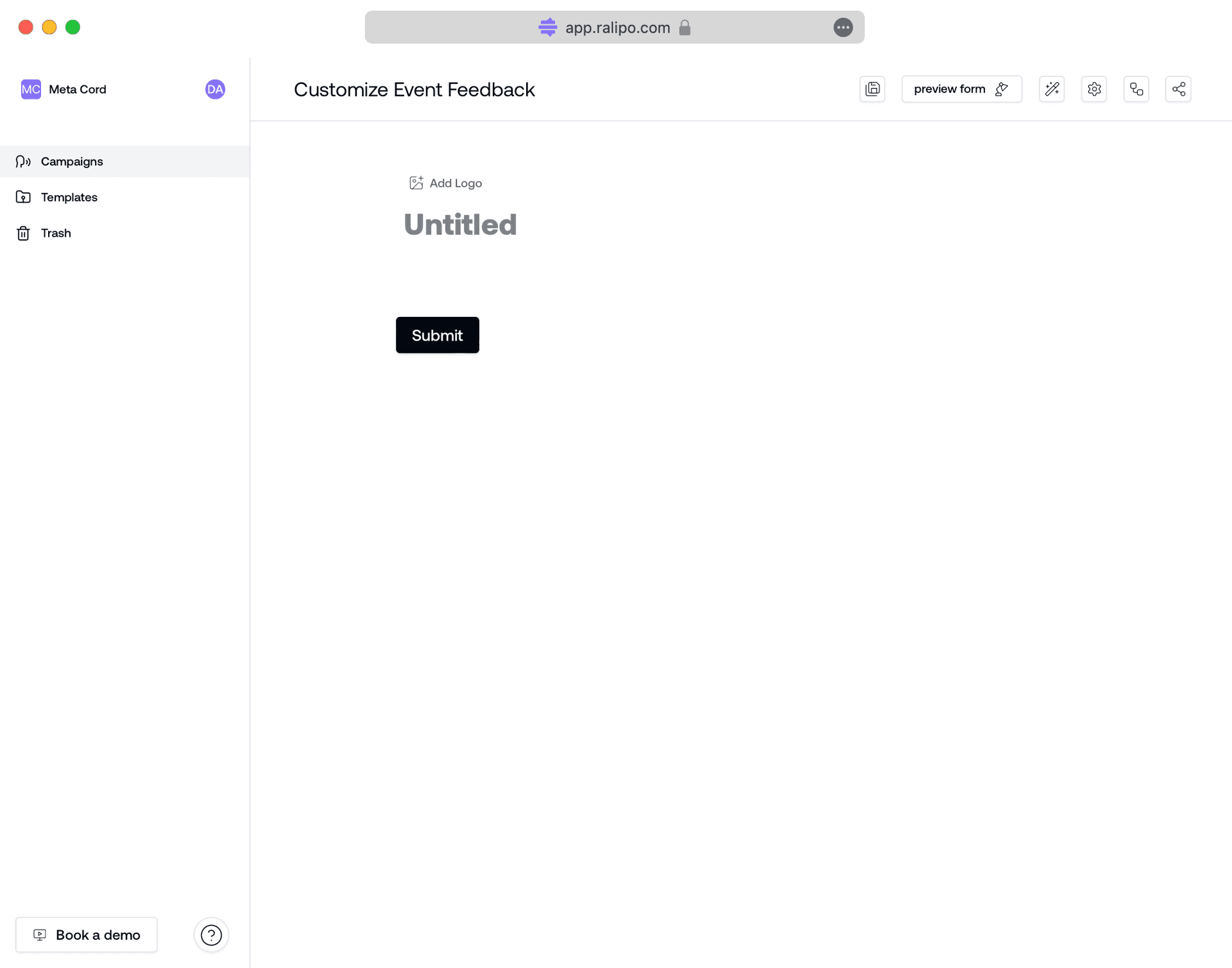
Task: Edit the Untitled form title field
Action: [460, 225]
